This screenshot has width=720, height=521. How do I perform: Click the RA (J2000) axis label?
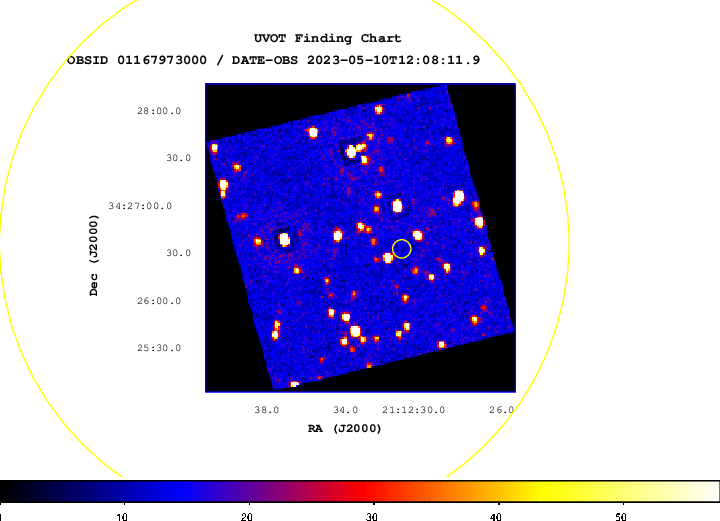(344, 428)
